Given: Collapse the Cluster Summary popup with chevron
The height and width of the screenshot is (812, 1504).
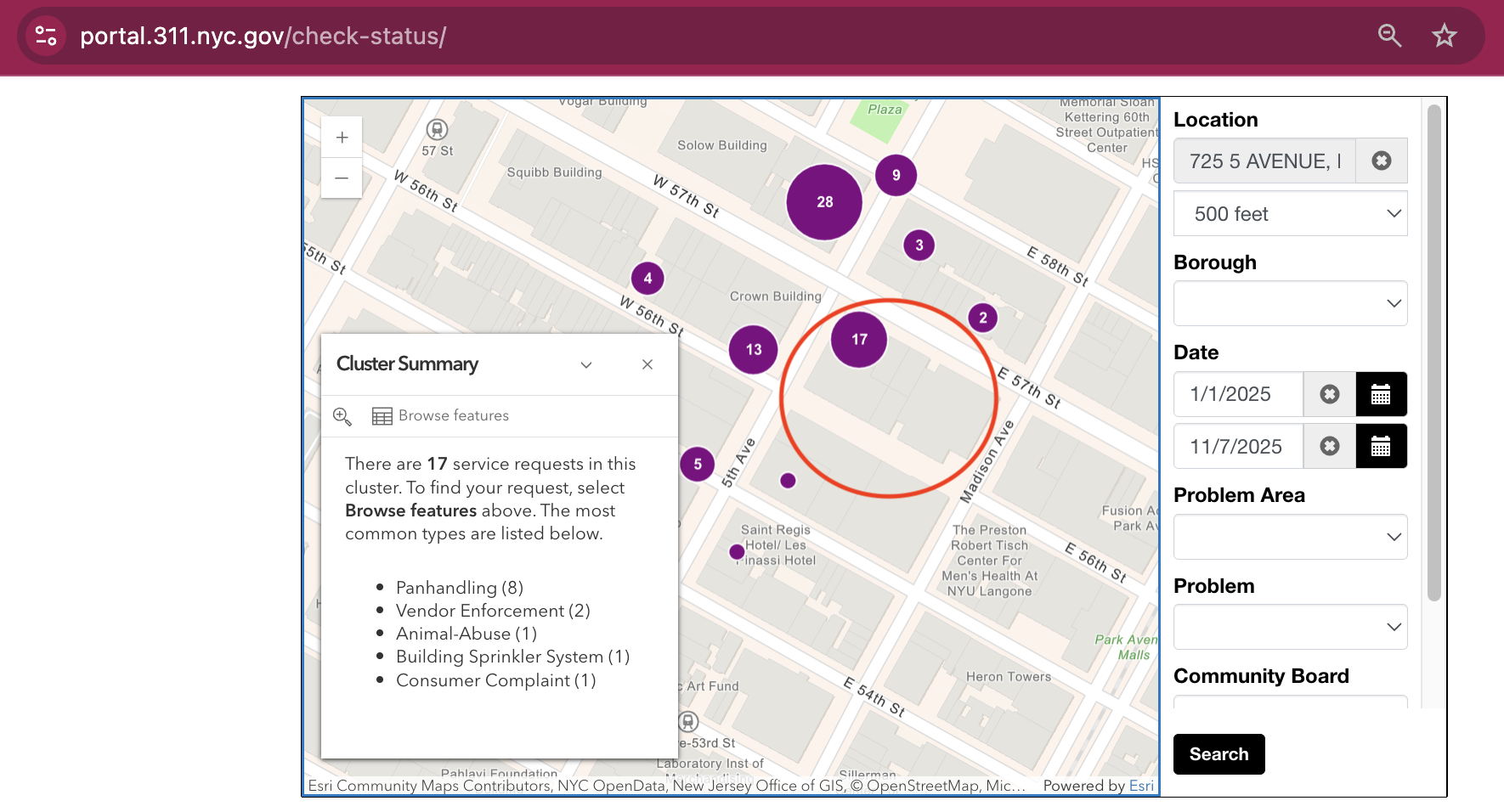Looking at the screenshot, I should pyautogui.click(x=586, y=364).
